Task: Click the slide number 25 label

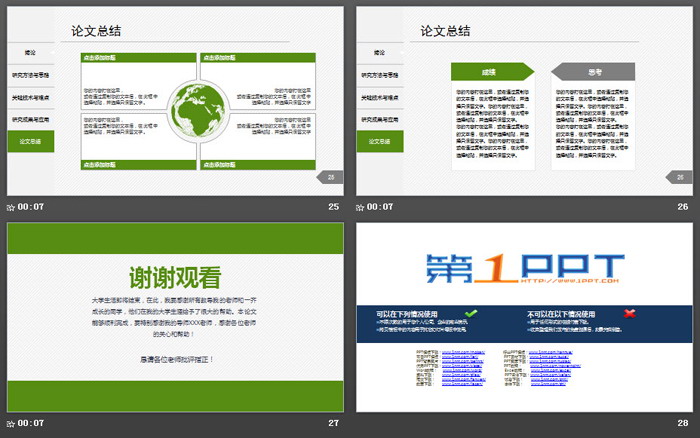Action: (333, 207)
